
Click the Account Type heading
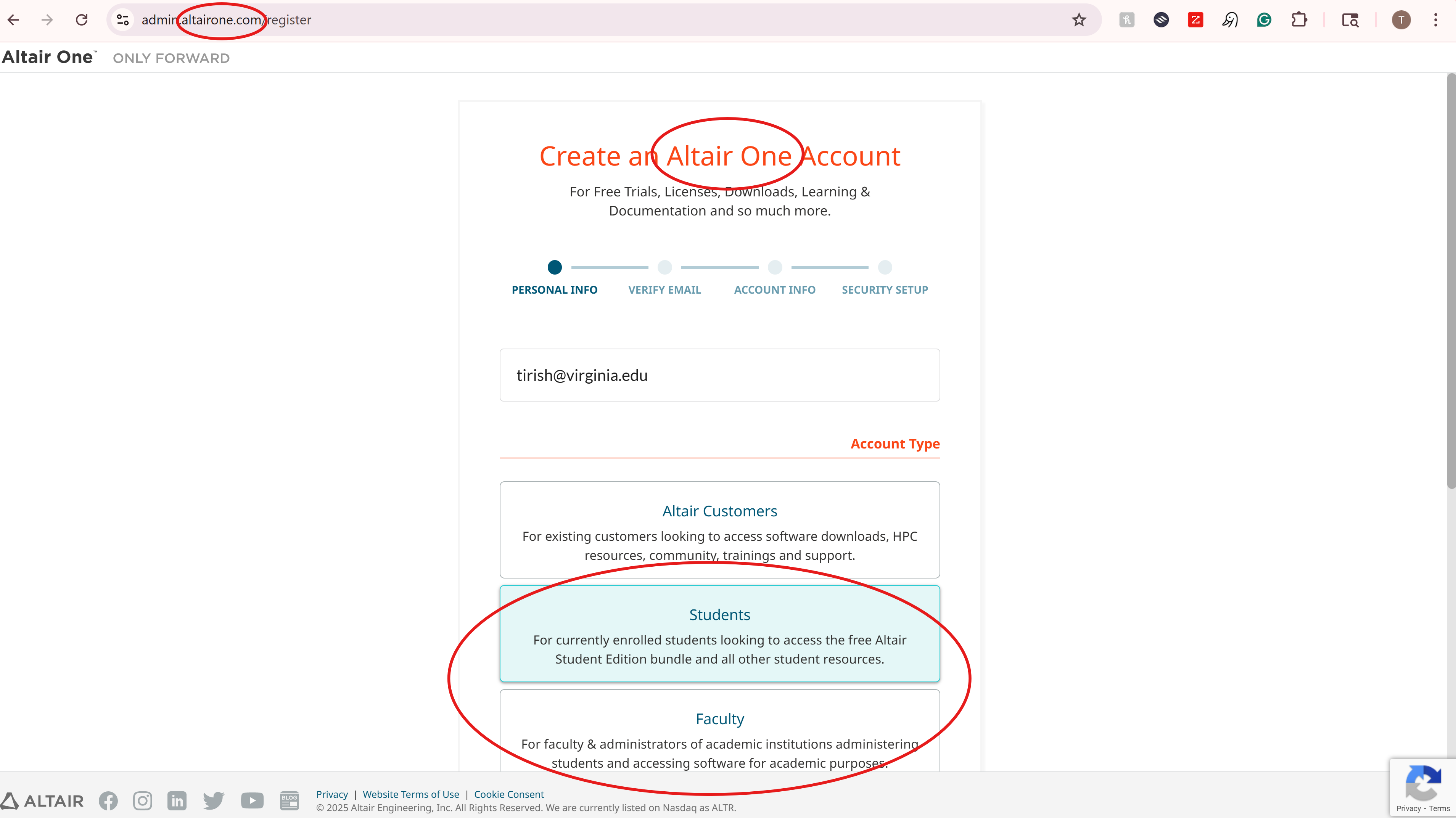[x=895, y=444]
